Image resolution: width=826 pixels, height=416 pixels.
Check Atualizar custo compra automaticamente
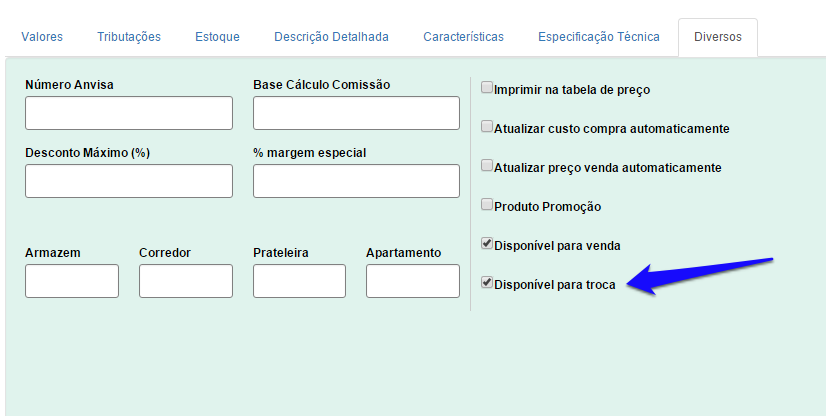click(x=487, y=127)
